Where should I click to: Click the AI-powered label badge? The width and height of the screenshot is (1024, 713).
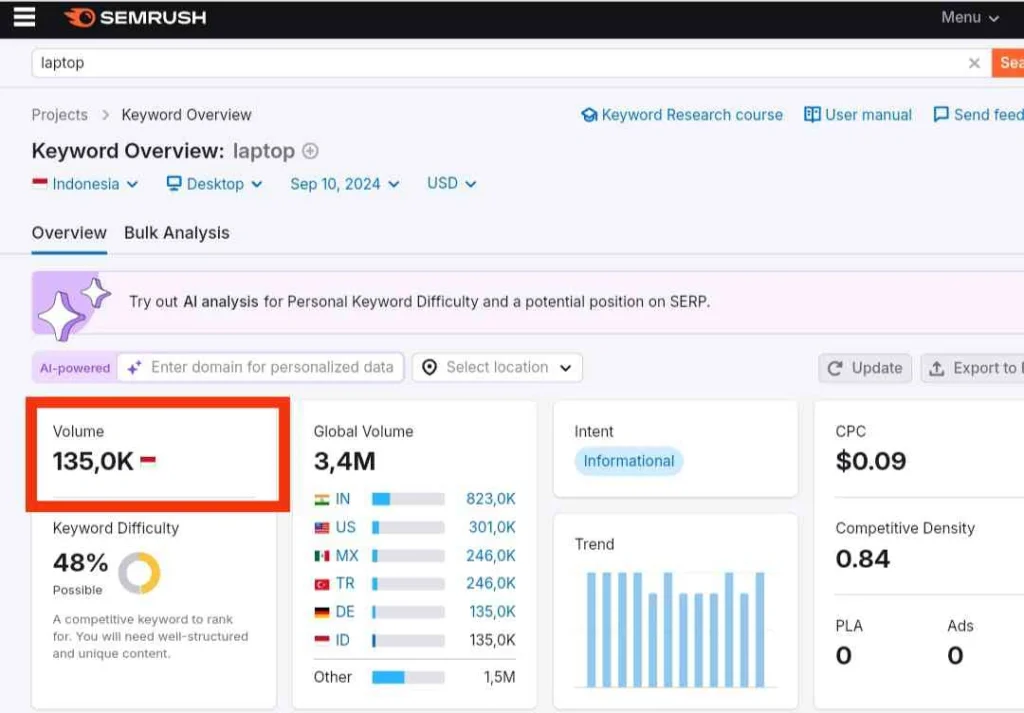(75, 368)
